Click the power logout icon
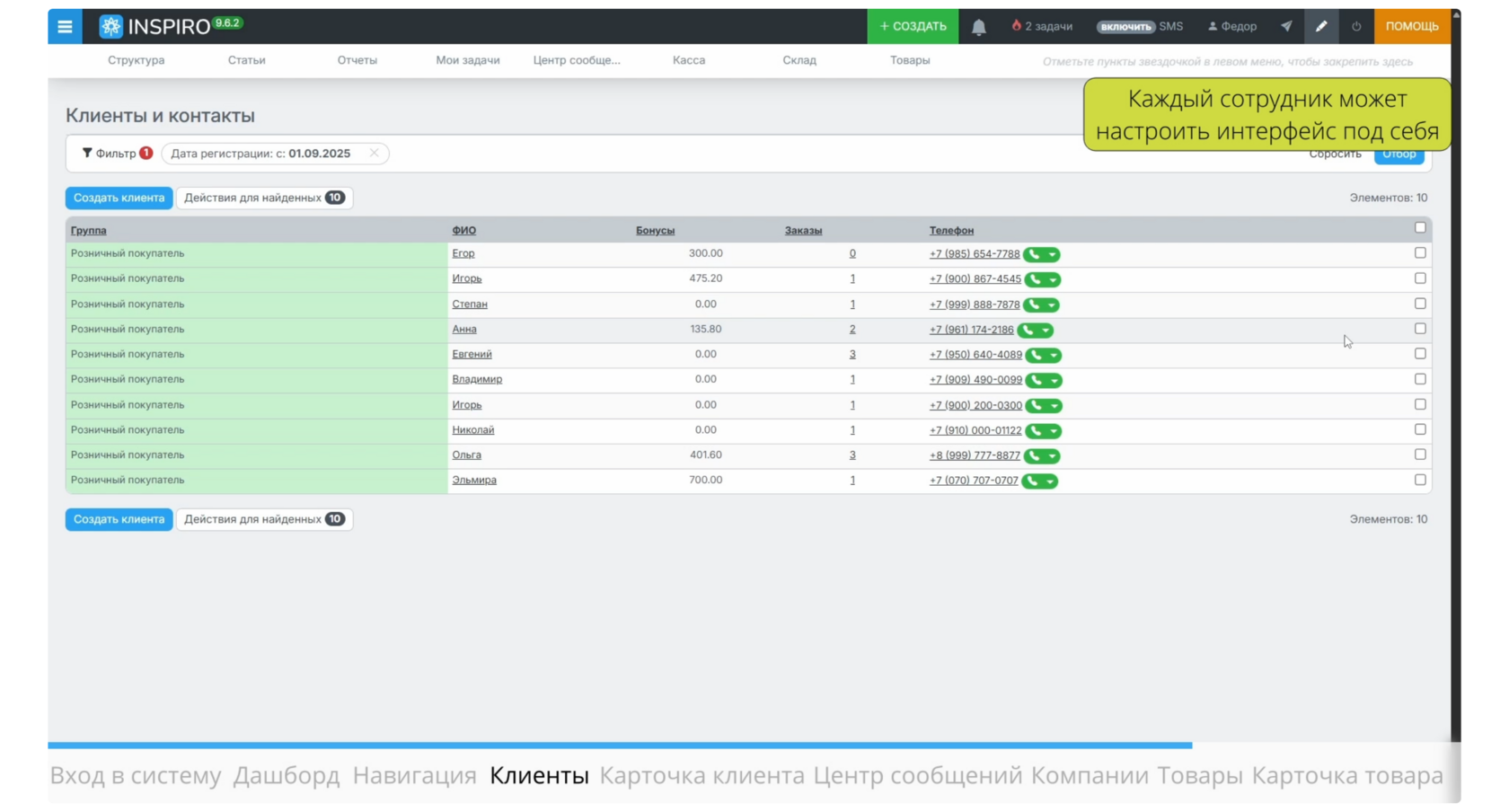 (x=1356, y=27)
